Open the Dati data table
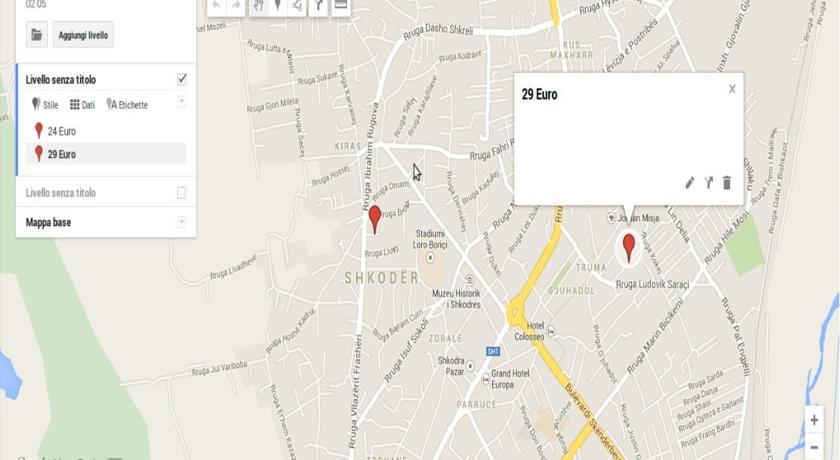Screen dimensions: 840x460 coord(82,105)
